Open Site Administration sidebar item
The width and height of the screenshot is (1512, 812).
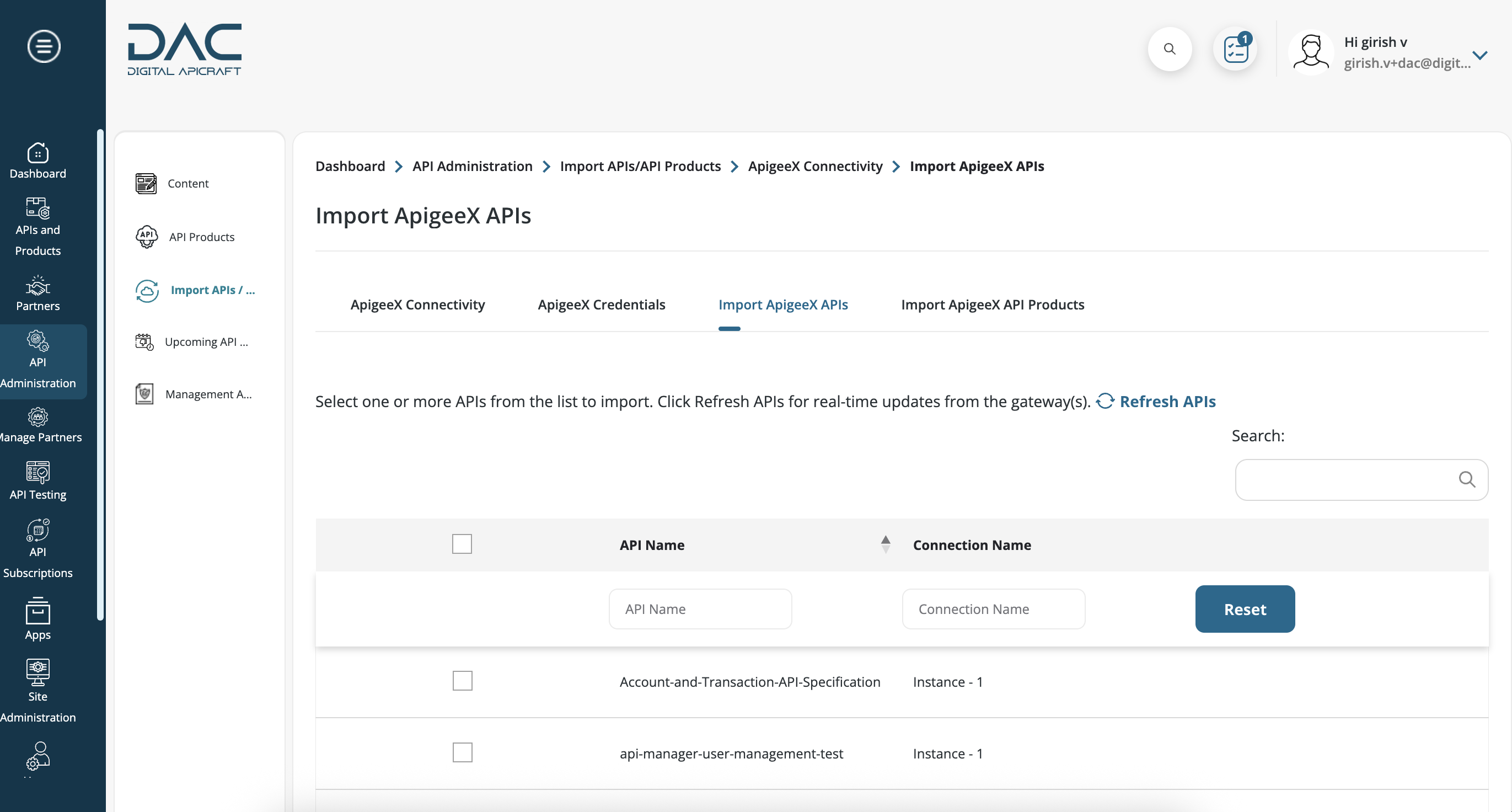pyautogui.click(x=38, y=691)
